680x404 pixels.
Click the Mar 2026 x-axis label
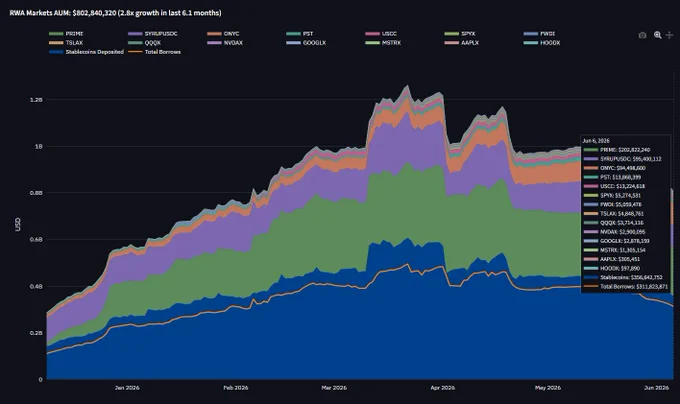[334, 388]
